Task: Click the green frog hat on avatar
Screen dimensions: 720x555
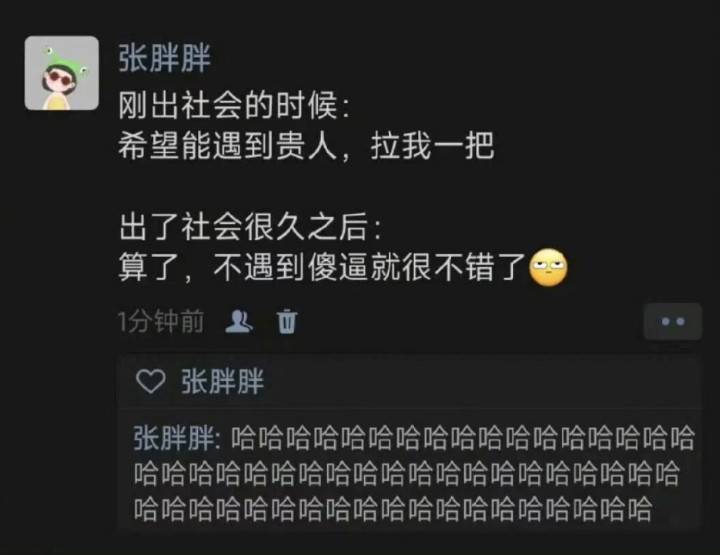Action: point(63,60)
